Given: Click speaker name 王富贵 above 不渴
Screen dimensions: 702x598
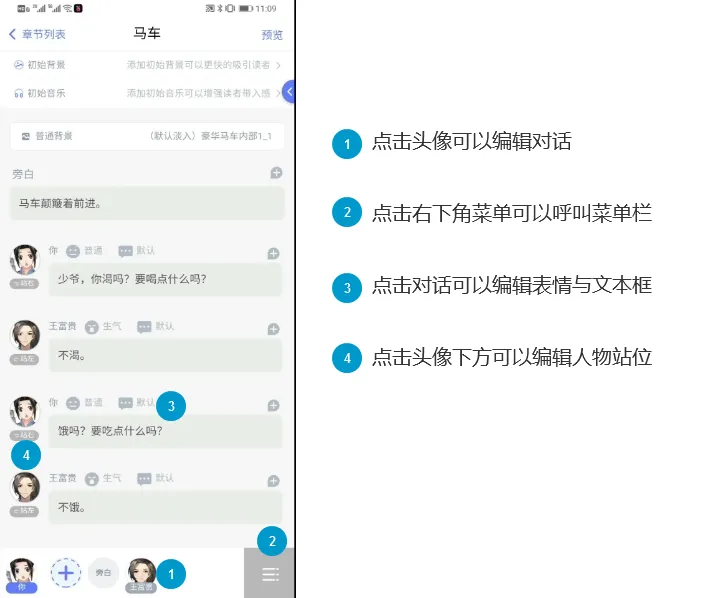Looking at the screenshot, I should point(63,326).
